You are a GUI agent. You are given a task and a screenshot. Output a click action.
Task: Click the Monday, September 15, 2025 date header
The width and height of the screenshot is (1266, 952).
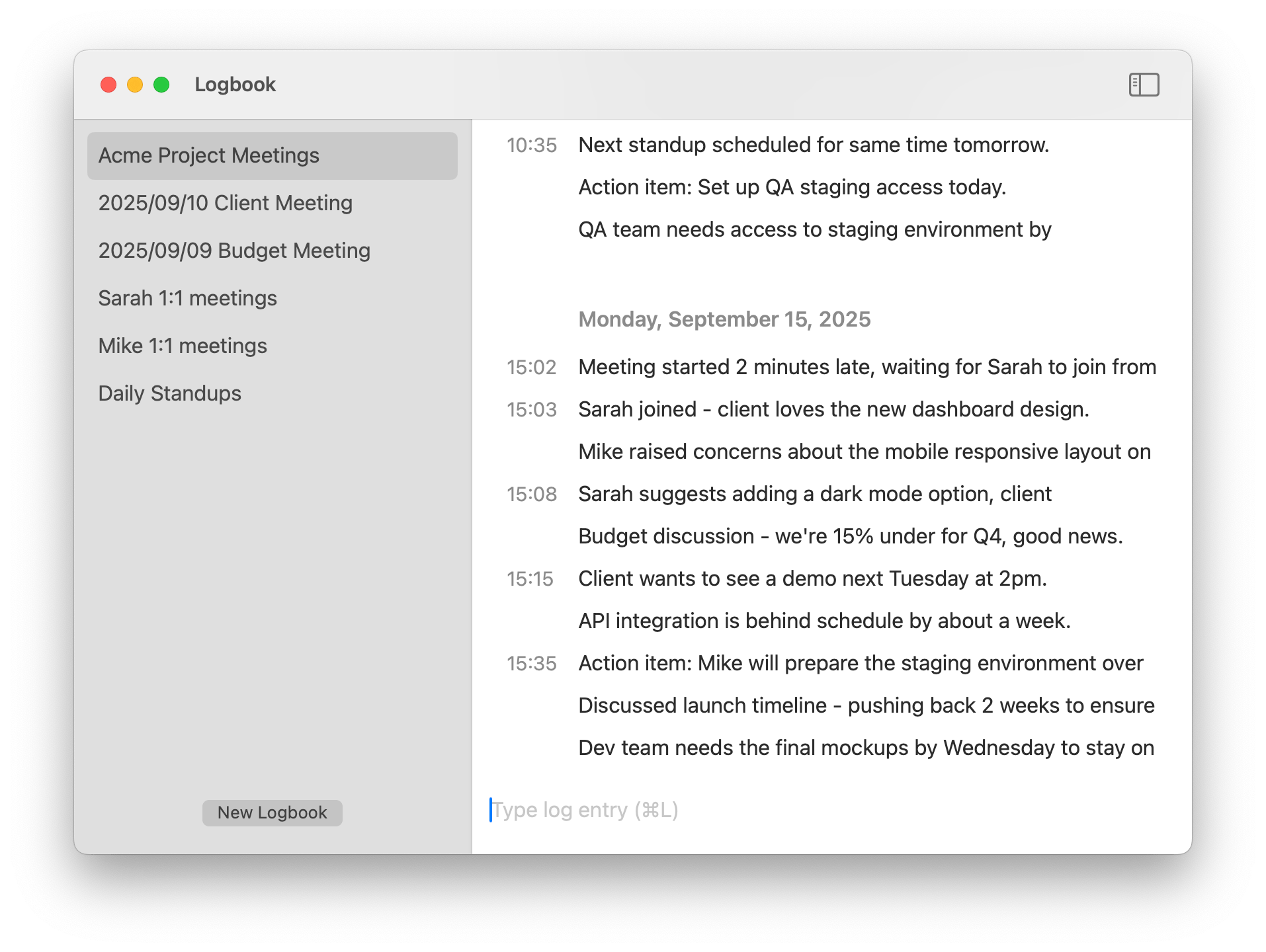(724, 319)
